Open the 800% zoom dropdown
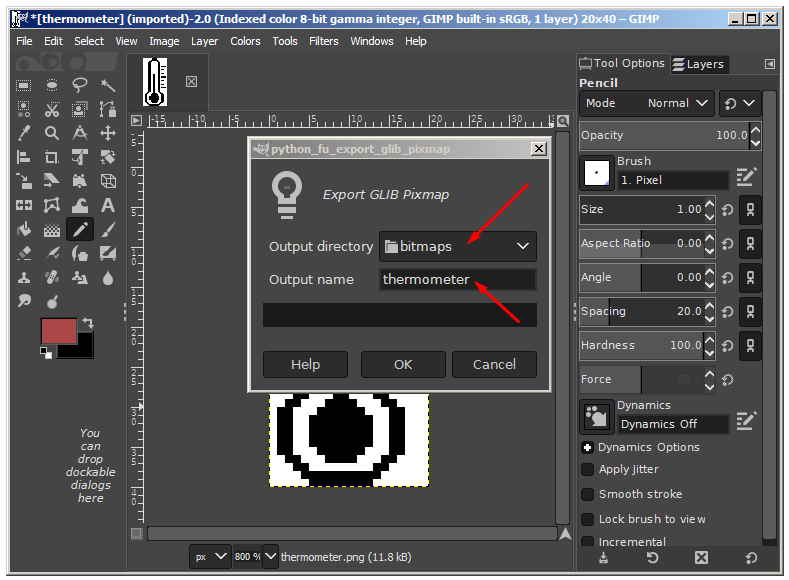Image resolution: width=789 pixels, height=580 pixels. point(270,557)
